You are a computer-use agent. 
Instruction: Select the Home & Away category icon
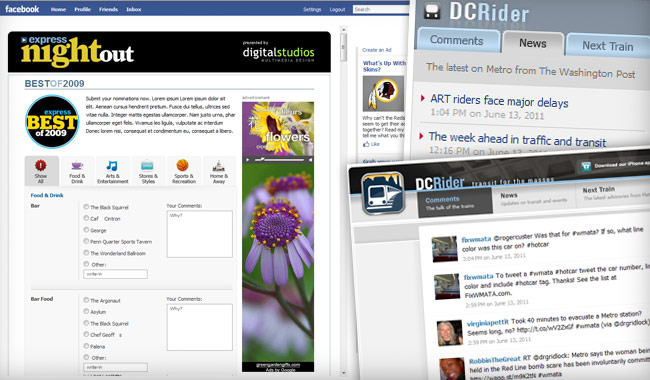(218, 166)
